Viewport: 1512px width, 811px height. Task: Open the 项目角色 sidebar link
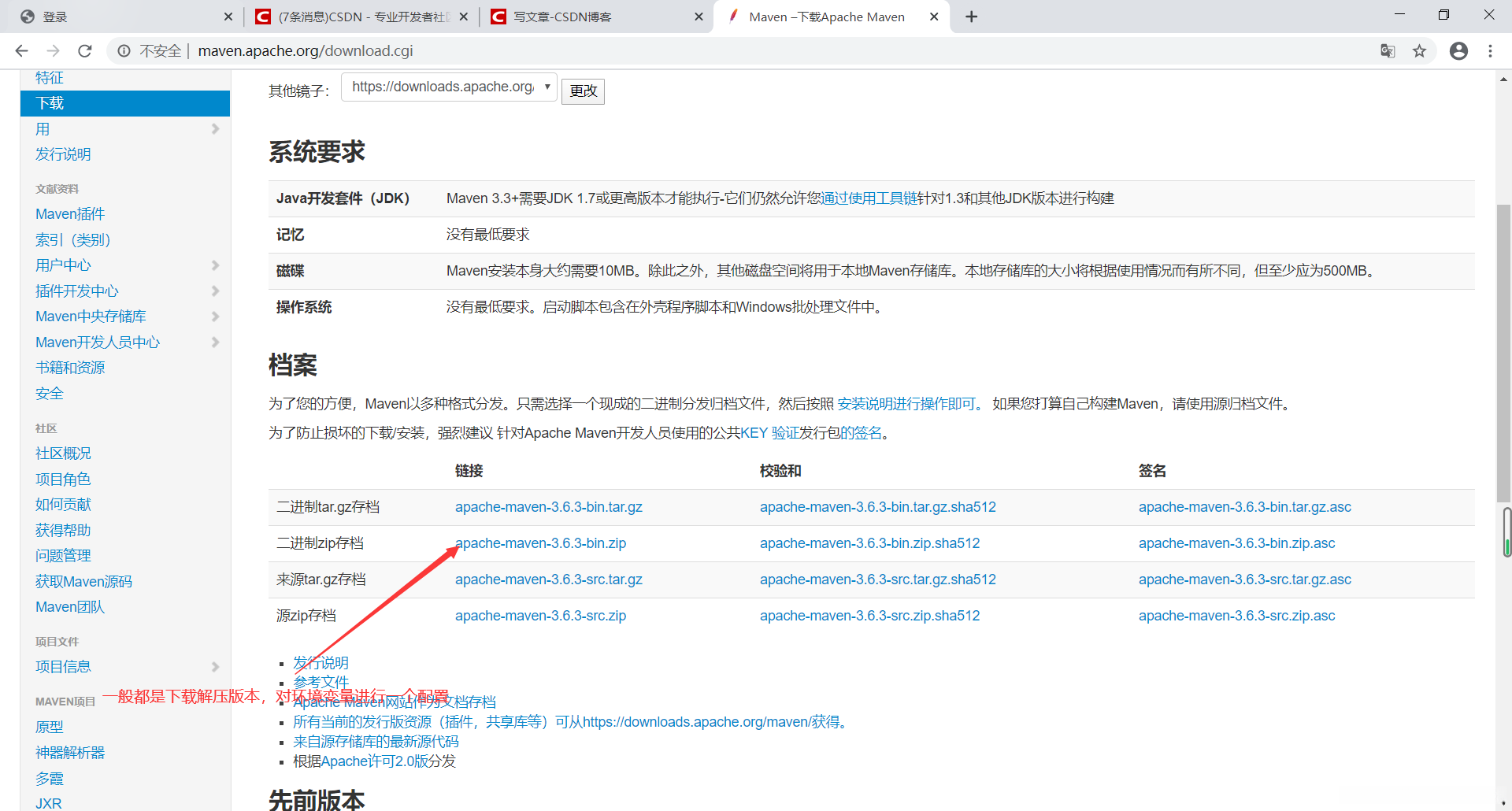point(63,480)
